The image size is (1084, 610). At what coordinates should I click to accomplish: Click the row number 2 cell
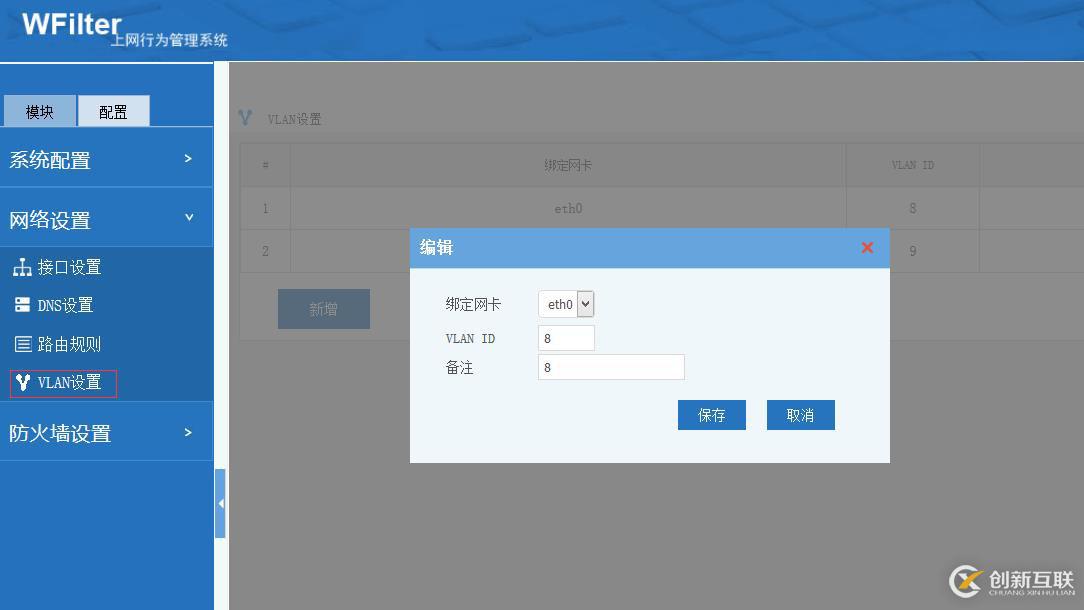coord(265,251)
